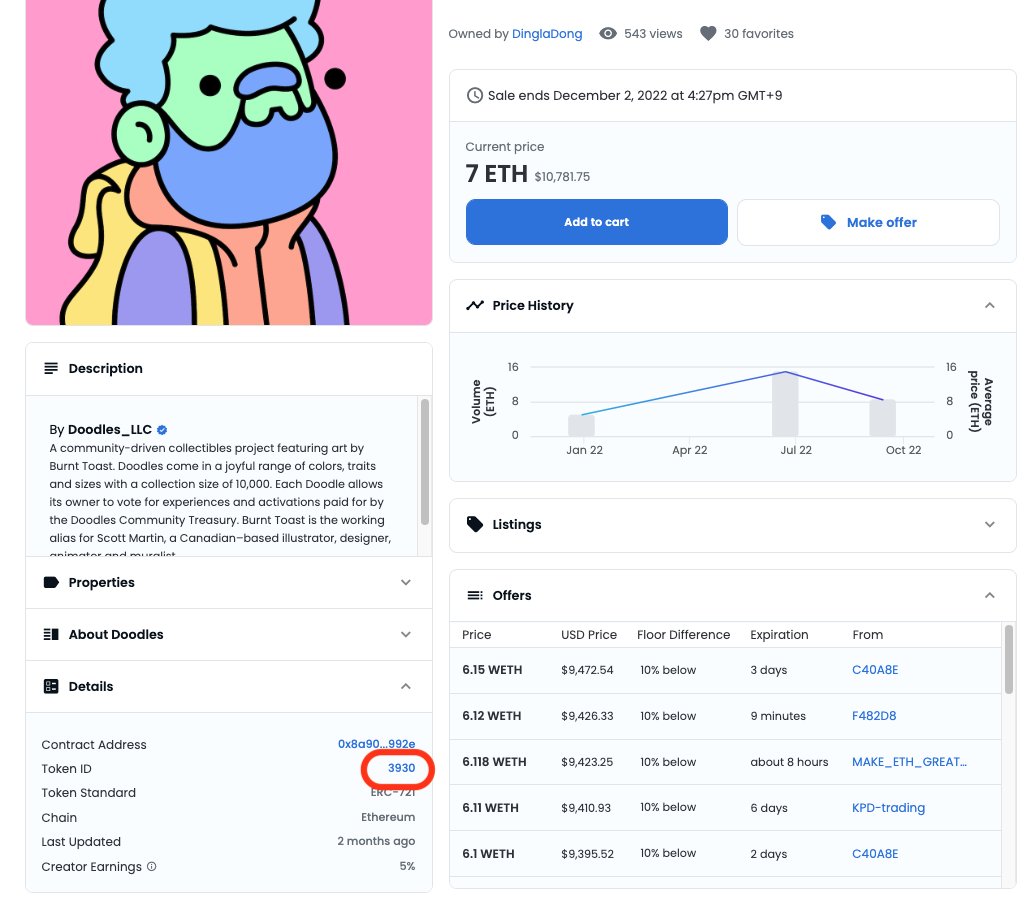Click the Jan 22 volume bar
The image size is (1032, 900).
pos(581,425)
